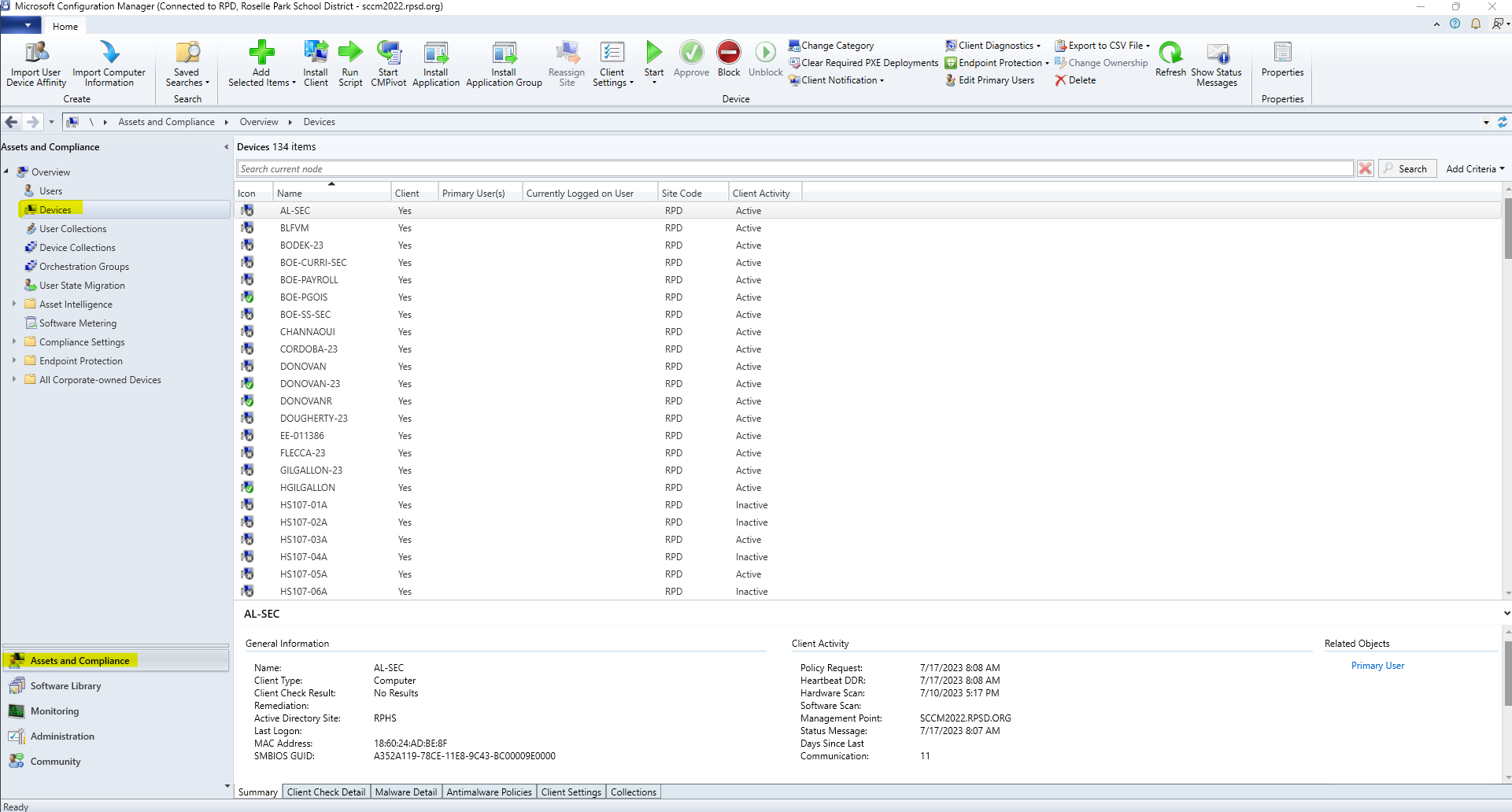Image resolution: width=1512 pixels, height=812 pixels.
Task: Expand Compliance Settings tree node
Action: 14,341
